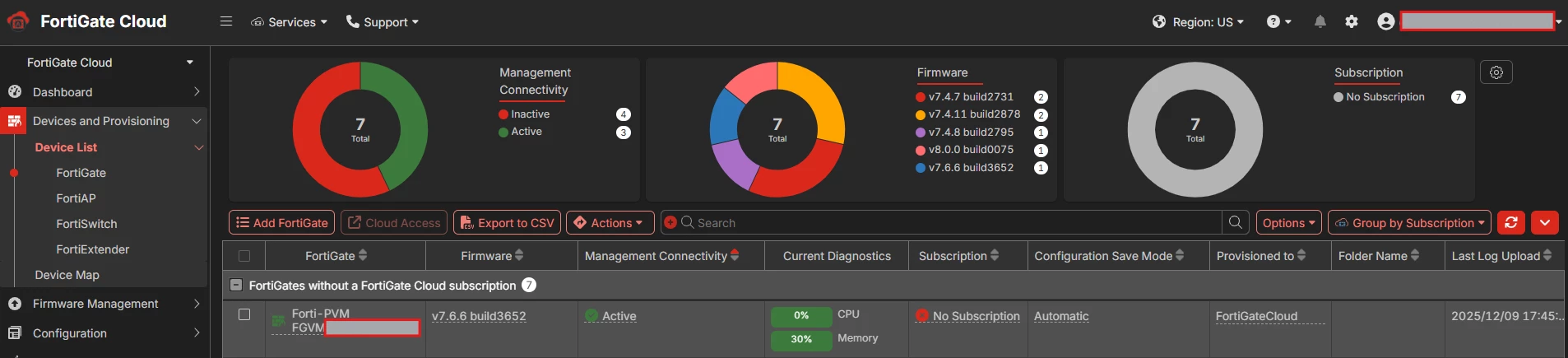Check the Forti-PVM row checkbox
The image size is (1568, 358).
tap(244, 314)
